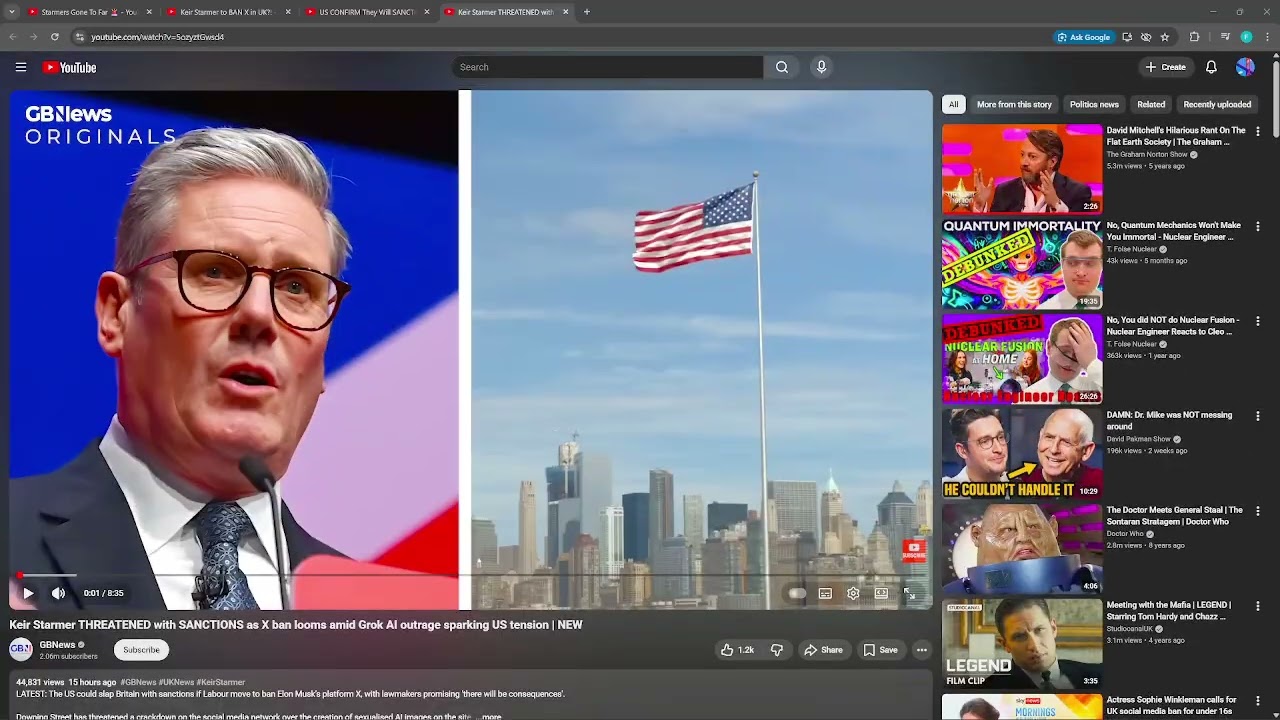The height and width of the screenshot is (720, 1280).
Task: Open David Mitchell Flat Earth video thumbnail
Action: pos(1022,169)
